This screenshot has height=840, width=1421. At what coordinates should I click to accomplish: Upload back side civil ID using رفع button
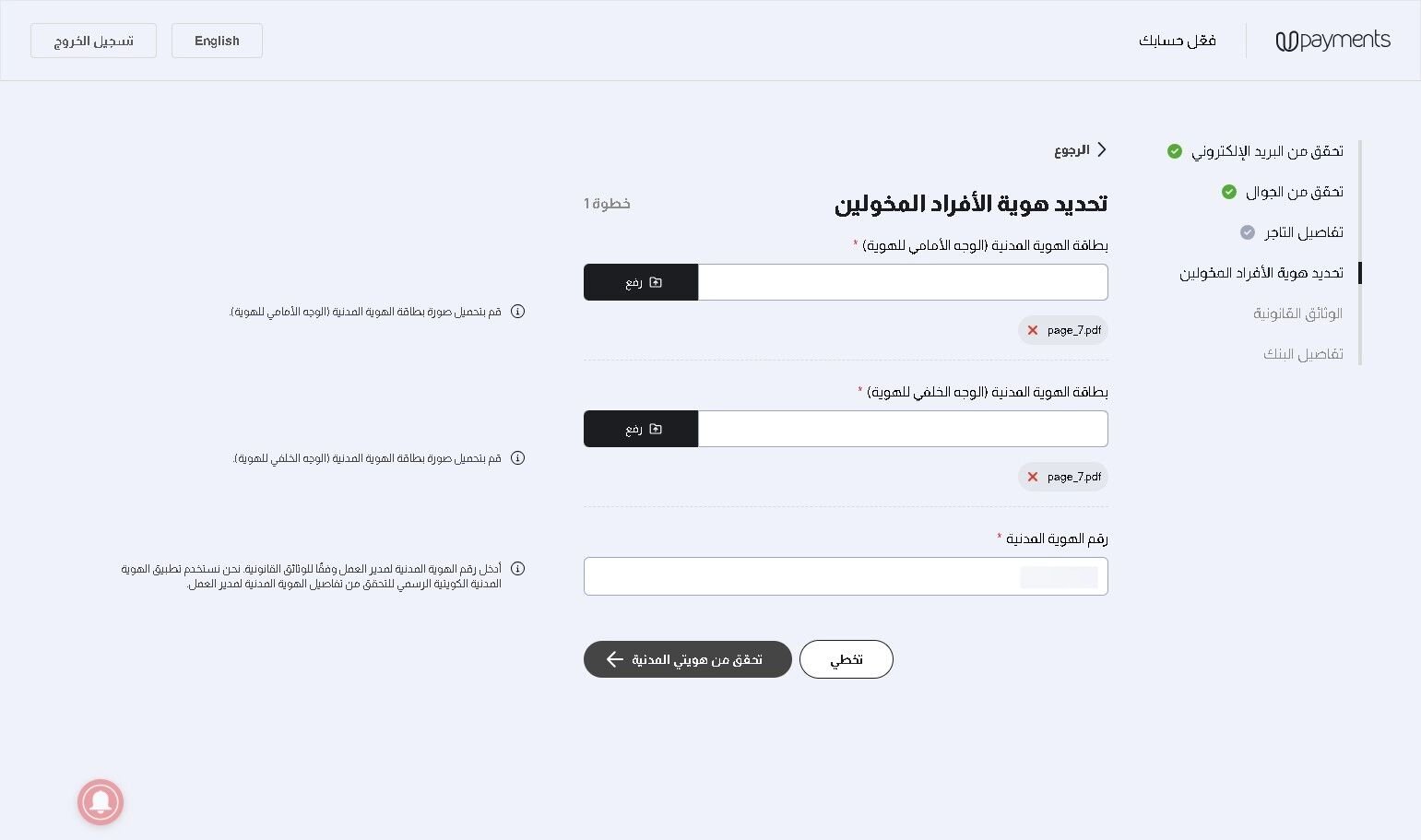click(641, 429)
